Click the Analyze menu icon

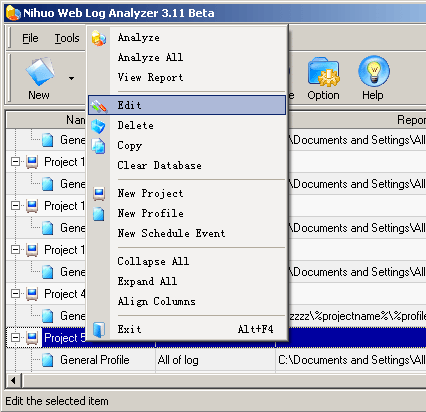(99, 38)
